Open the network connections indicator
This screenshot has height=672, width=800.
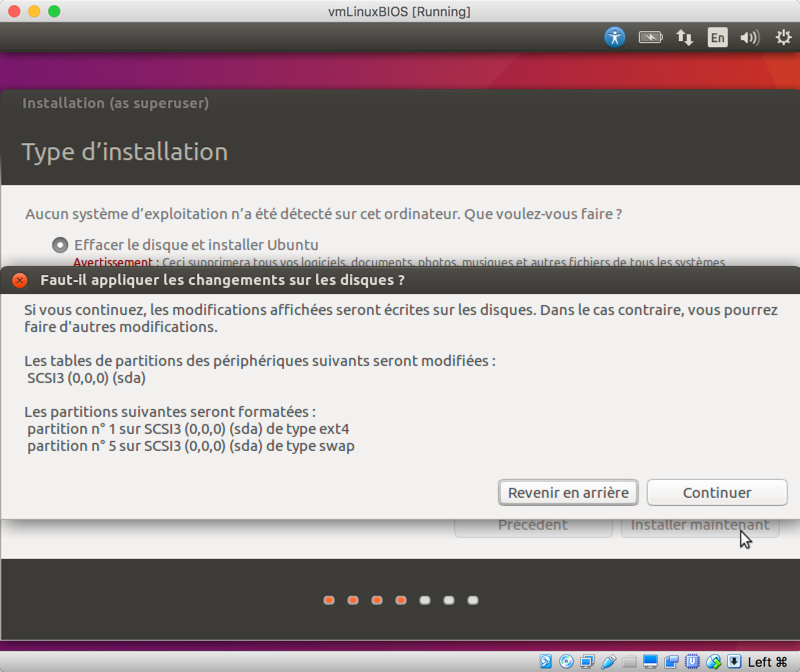click(685, 37)
